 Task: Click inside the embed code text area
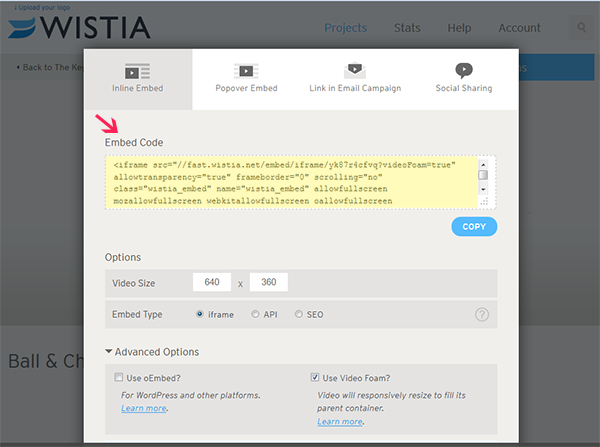(292, 183)
